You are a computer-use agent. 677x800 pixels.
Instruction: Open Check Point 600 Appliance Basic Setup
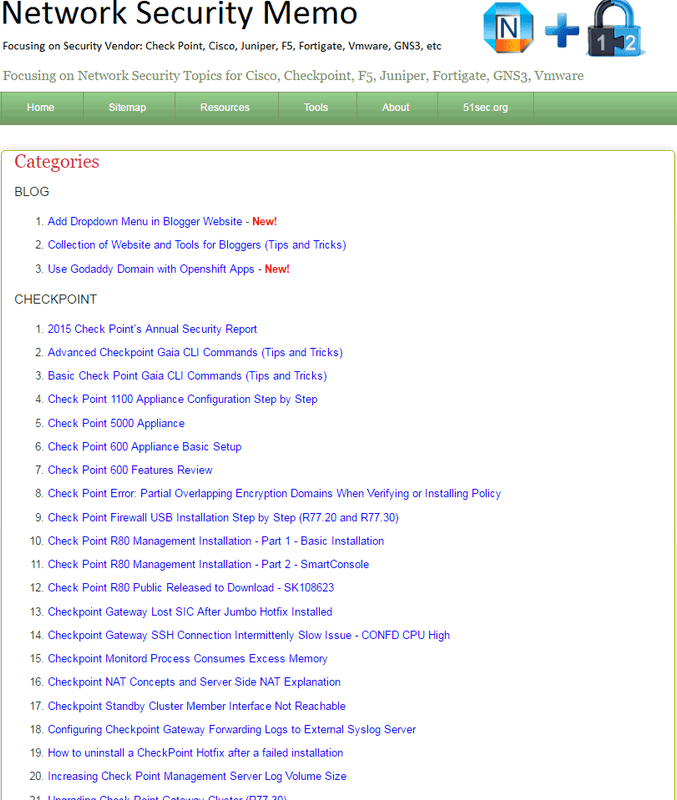144,447
